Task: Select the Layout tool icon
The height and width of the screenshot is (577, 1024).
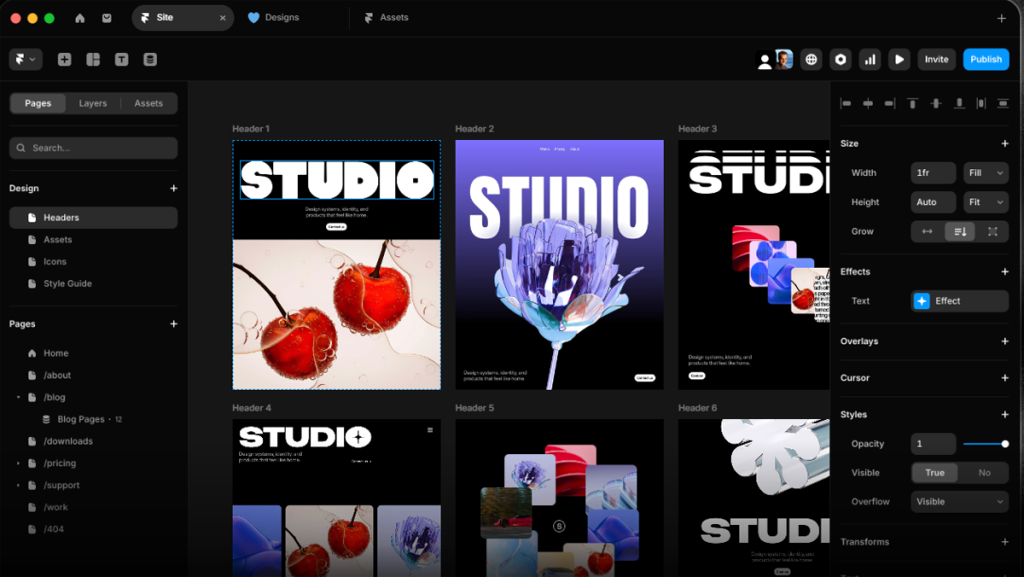Action: pyautogui.click(x=93, y=60)
